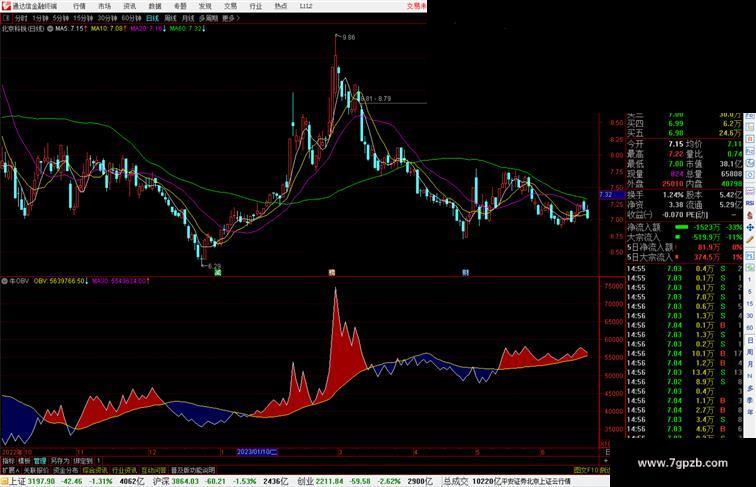The width and height of the screenshot is (756, 487).
Task: Click the 月 period shortcut in right sidebar
Action: [750, 365]
